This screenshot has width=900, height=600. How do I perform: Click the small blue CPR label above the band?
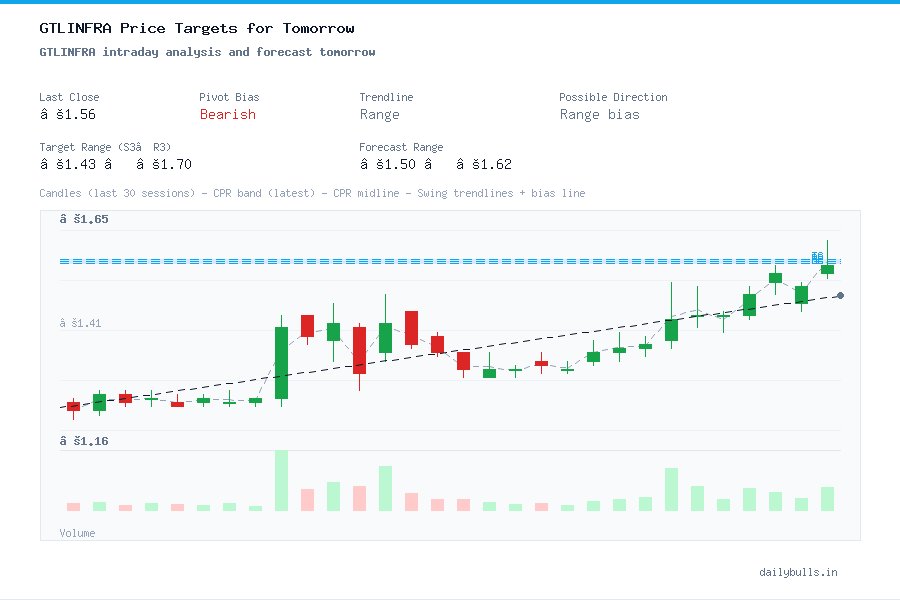click(x=817, y=257)
